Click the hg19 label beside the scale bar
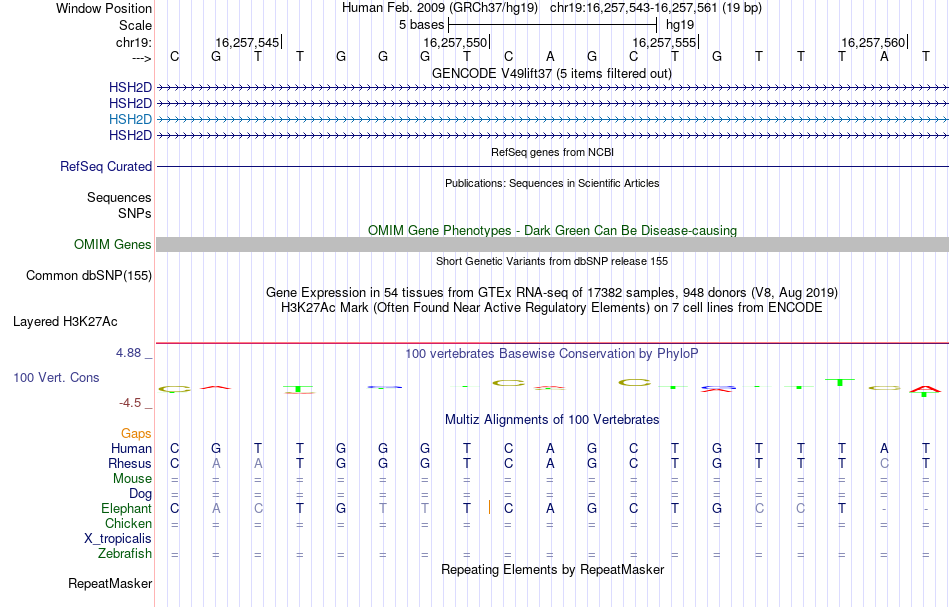The height and width of the screenshot is (607, 950). tap(680, 25)
